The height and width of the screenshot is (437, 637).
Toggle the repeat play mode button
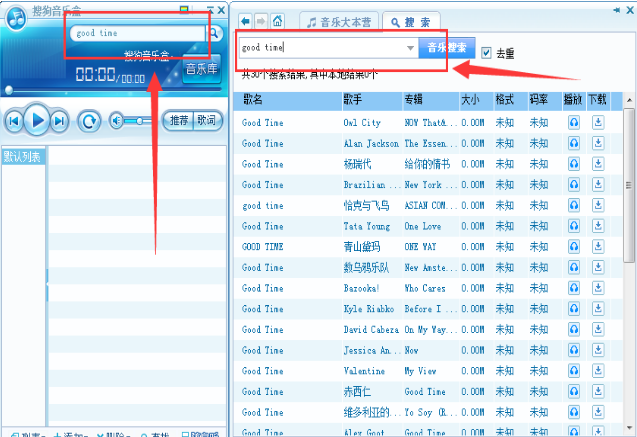[x=89, y=121]
